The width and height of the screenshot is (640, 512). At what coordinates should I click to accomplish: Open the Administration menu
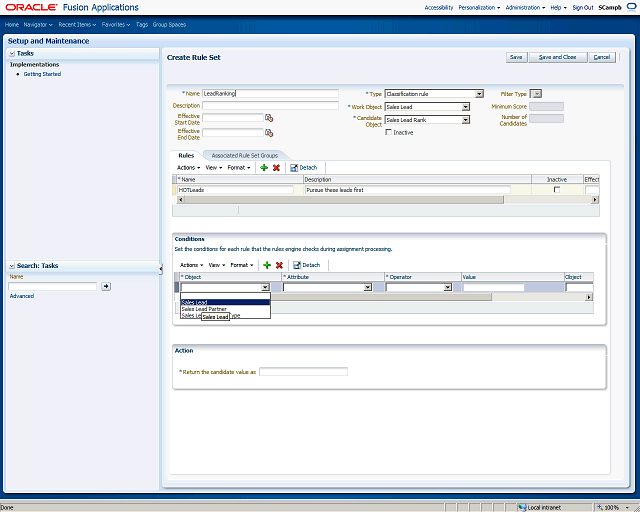point(525,8)
